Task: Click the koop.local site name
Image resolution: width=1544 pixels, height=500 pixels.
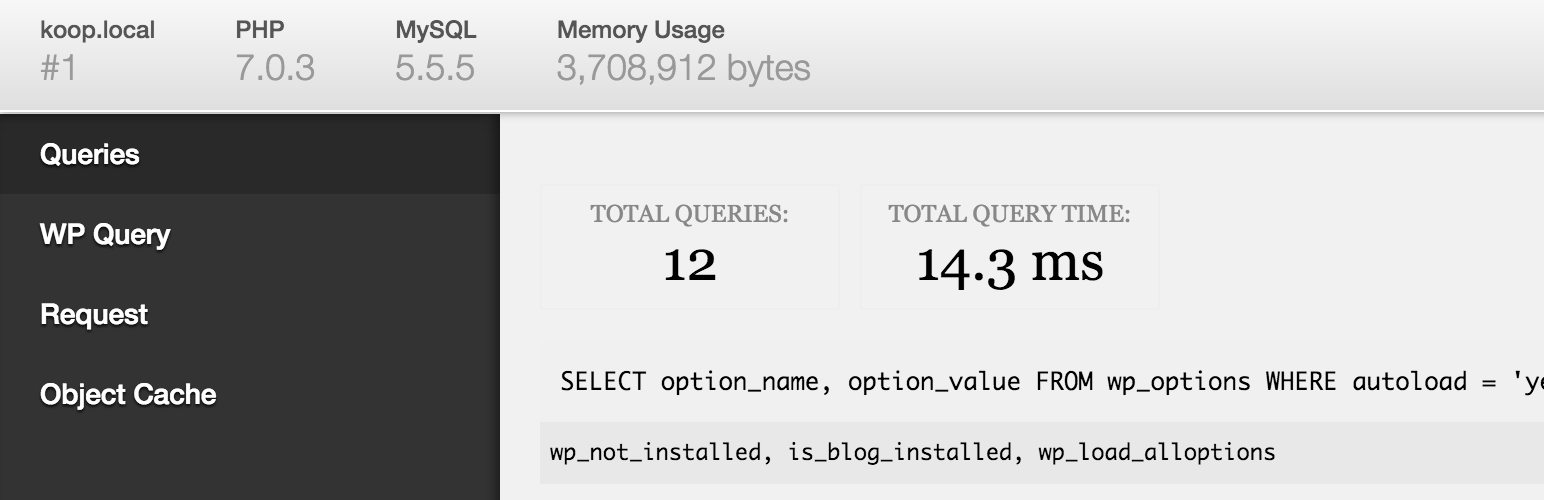Action: (x=97, y=31)
